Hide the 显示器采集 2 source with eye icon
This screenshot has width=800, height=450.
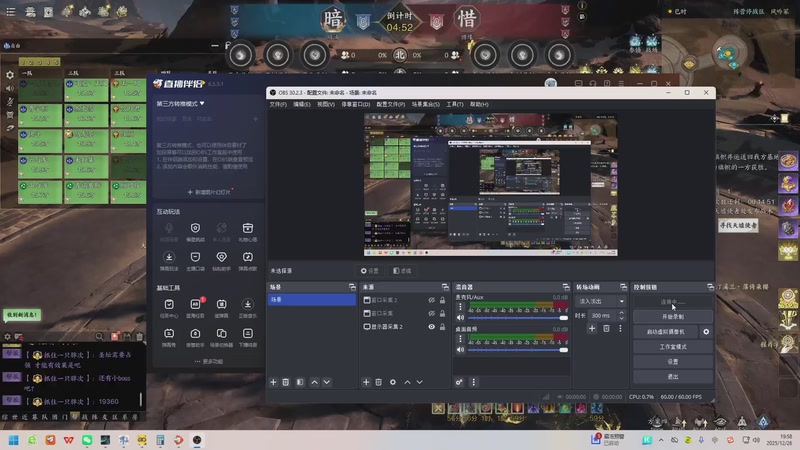[432, 327]
